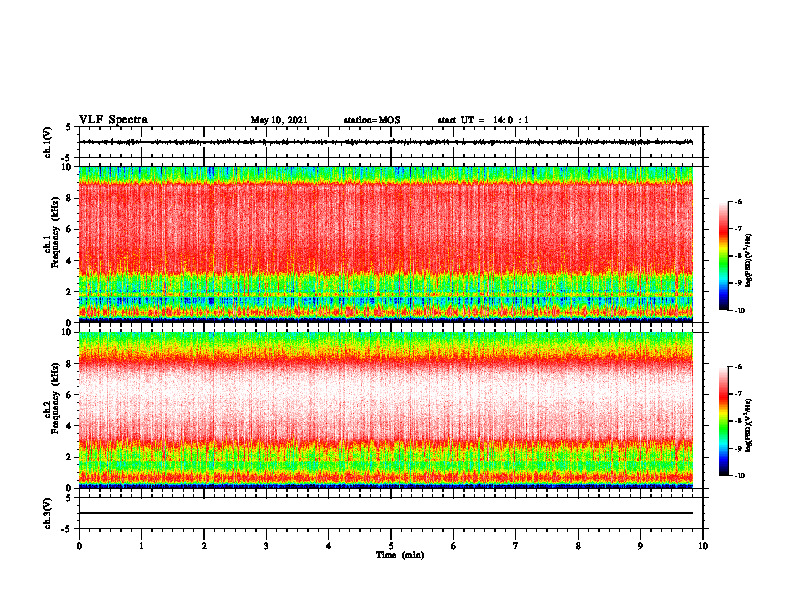The width and height of the screenshot is (792, 612).
Task: Click the "ch.3(V)" axis label
Action: point(47,513)
